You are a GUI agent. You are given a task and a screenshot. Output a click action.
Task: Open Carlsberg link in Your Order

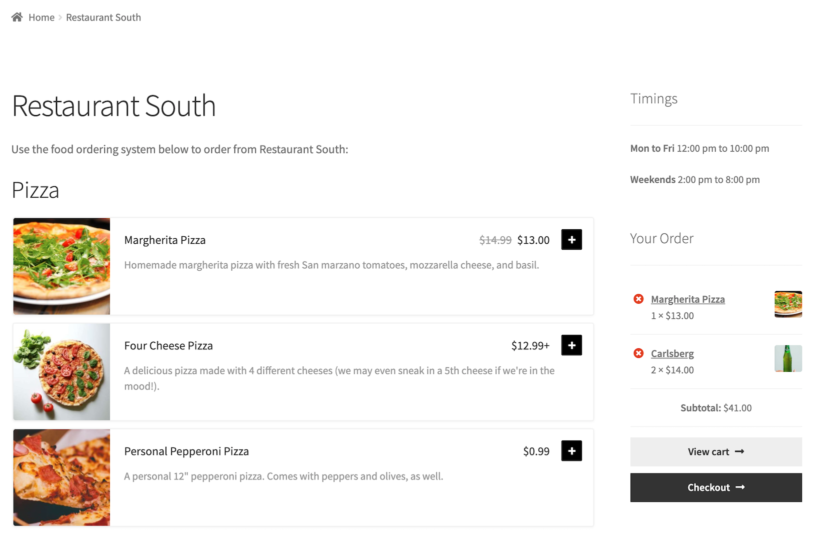pyautogui.click(x=672, y=353)
